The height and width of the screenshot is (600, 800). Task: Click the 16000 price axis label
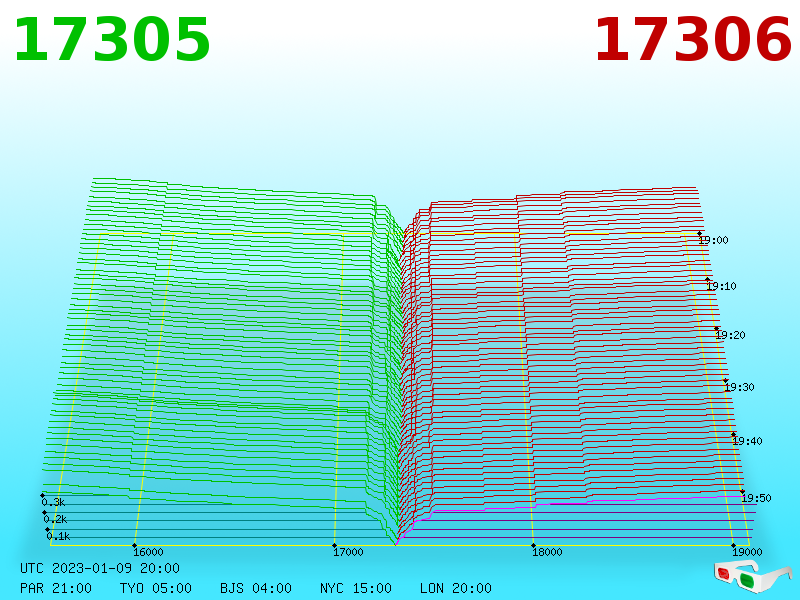(148, 552)
